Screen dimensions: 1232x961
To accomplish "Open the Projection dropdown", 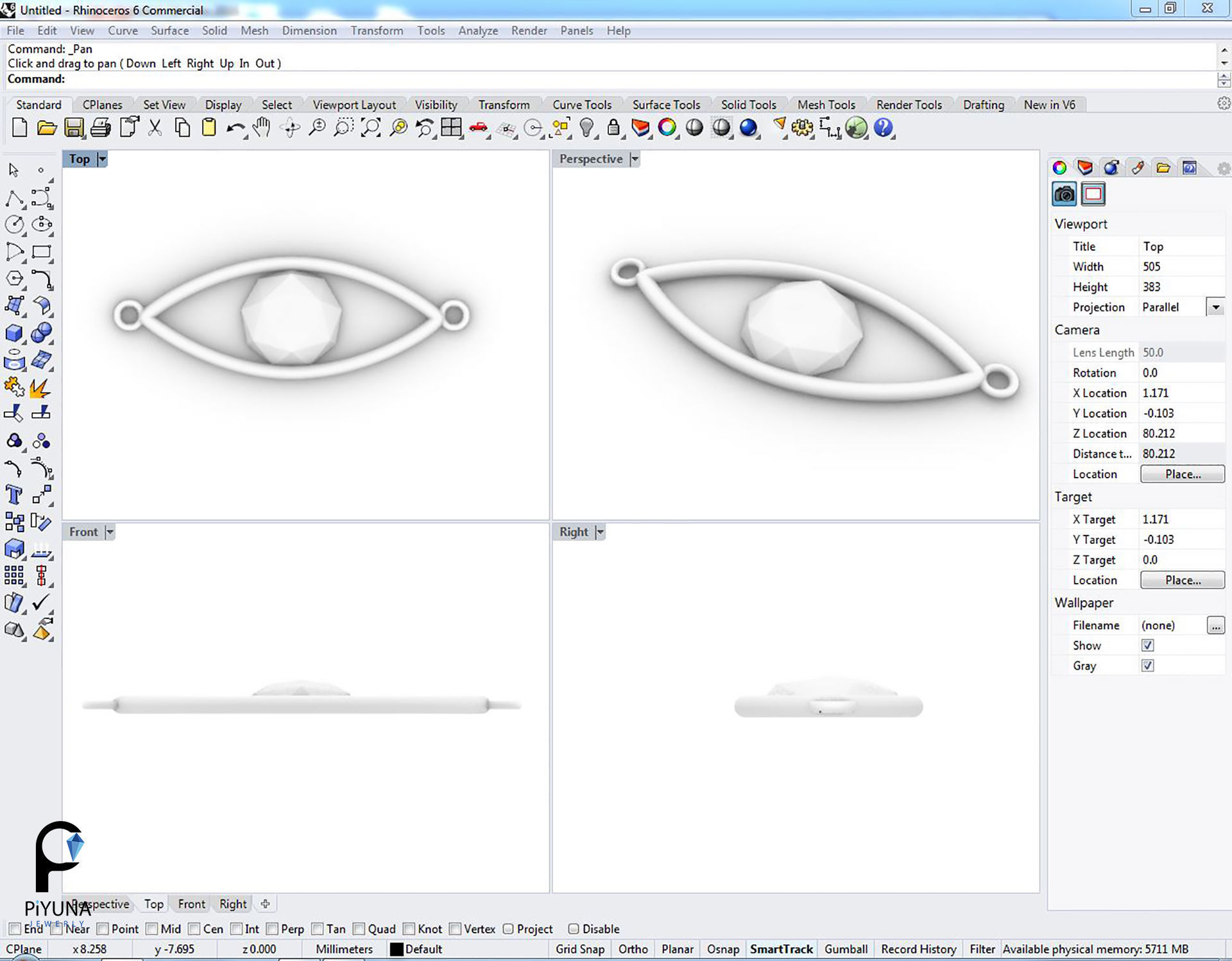I will [1215, 307].
